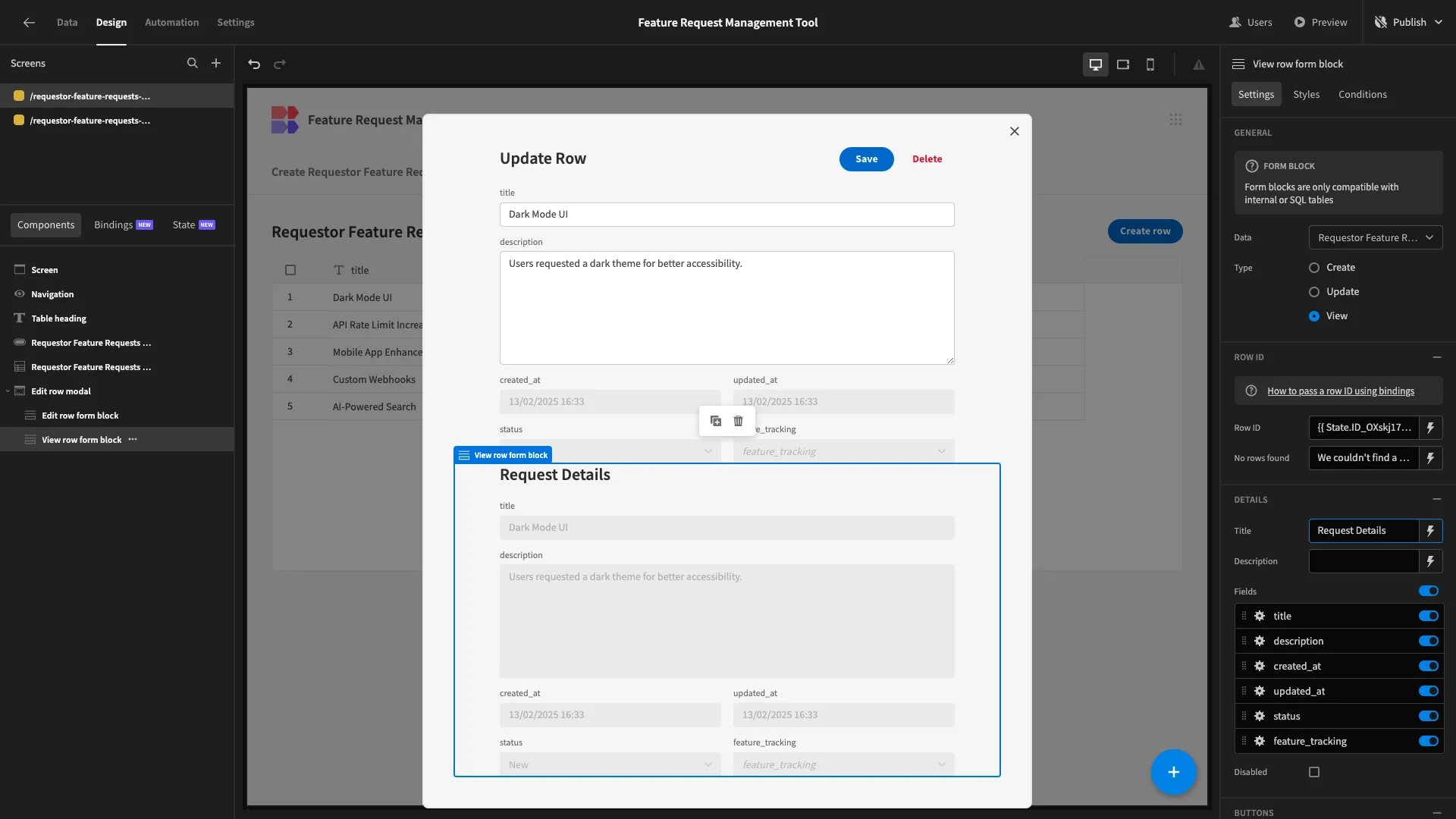
Task: Open settings gear for status field
Action: [1260, 716]
